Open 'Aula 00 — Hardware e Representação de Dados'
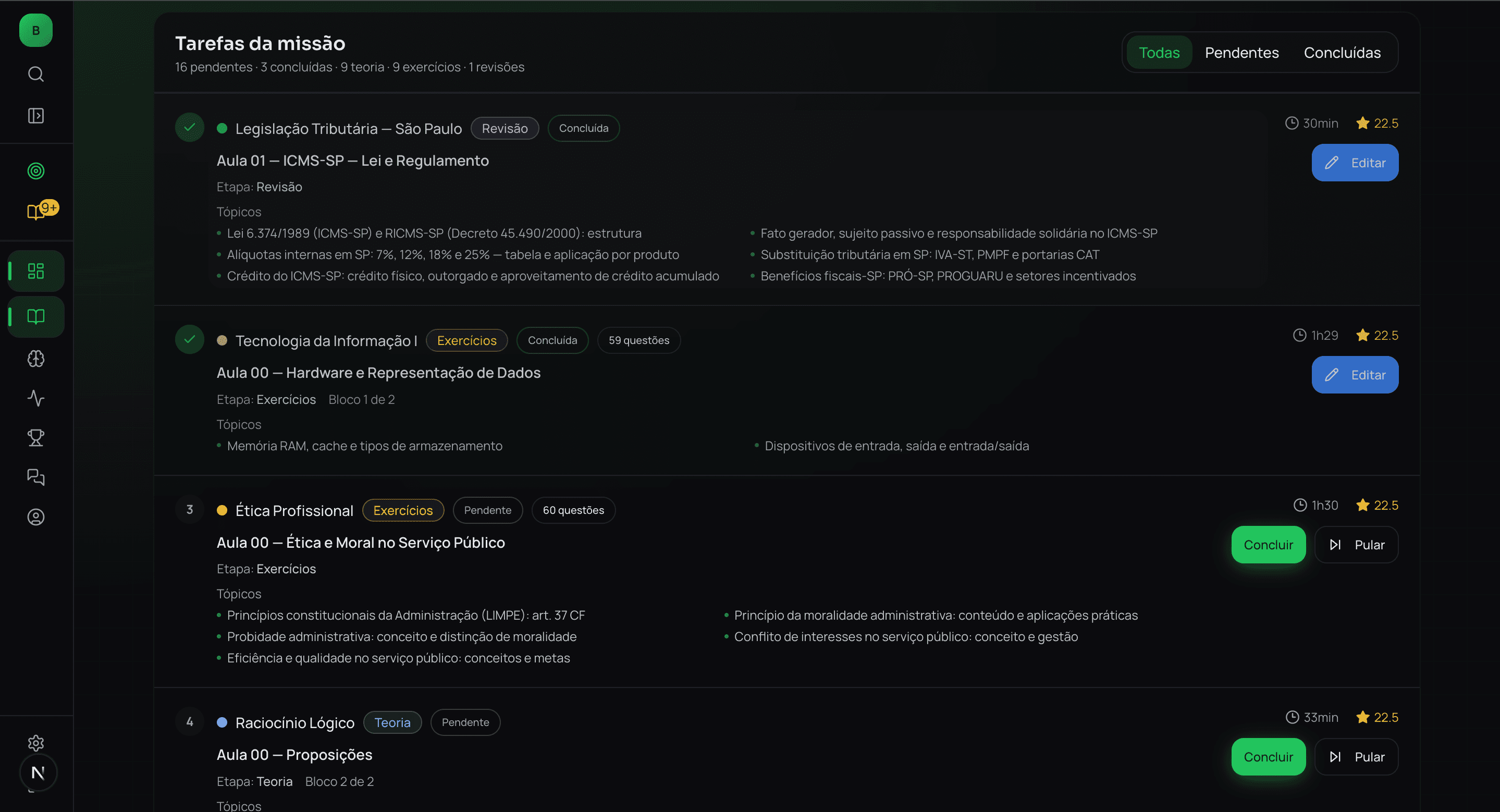The height and width of the screenshot is (812, 1500). [x=378, y=373]
